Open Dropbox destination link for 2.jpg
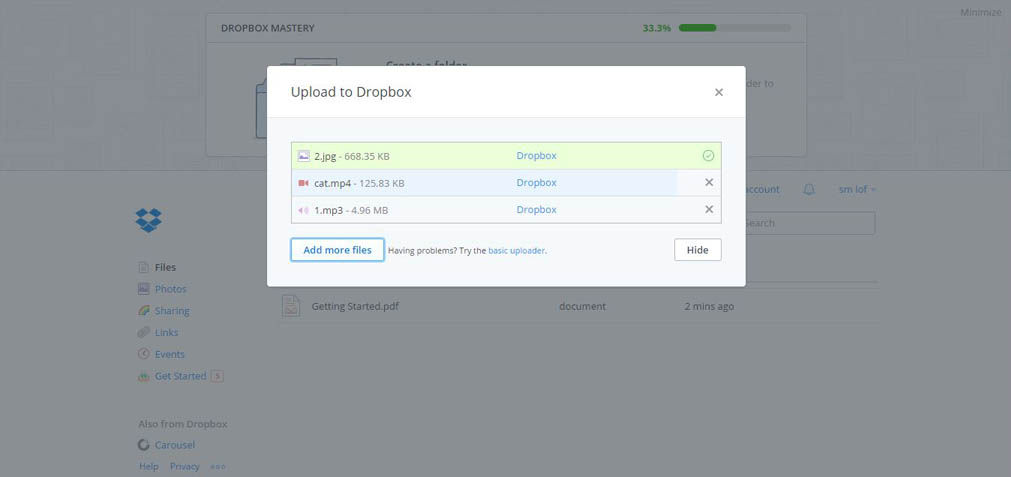The width and height of the screenshot is (1011, 477). click(x=536, y=155)
